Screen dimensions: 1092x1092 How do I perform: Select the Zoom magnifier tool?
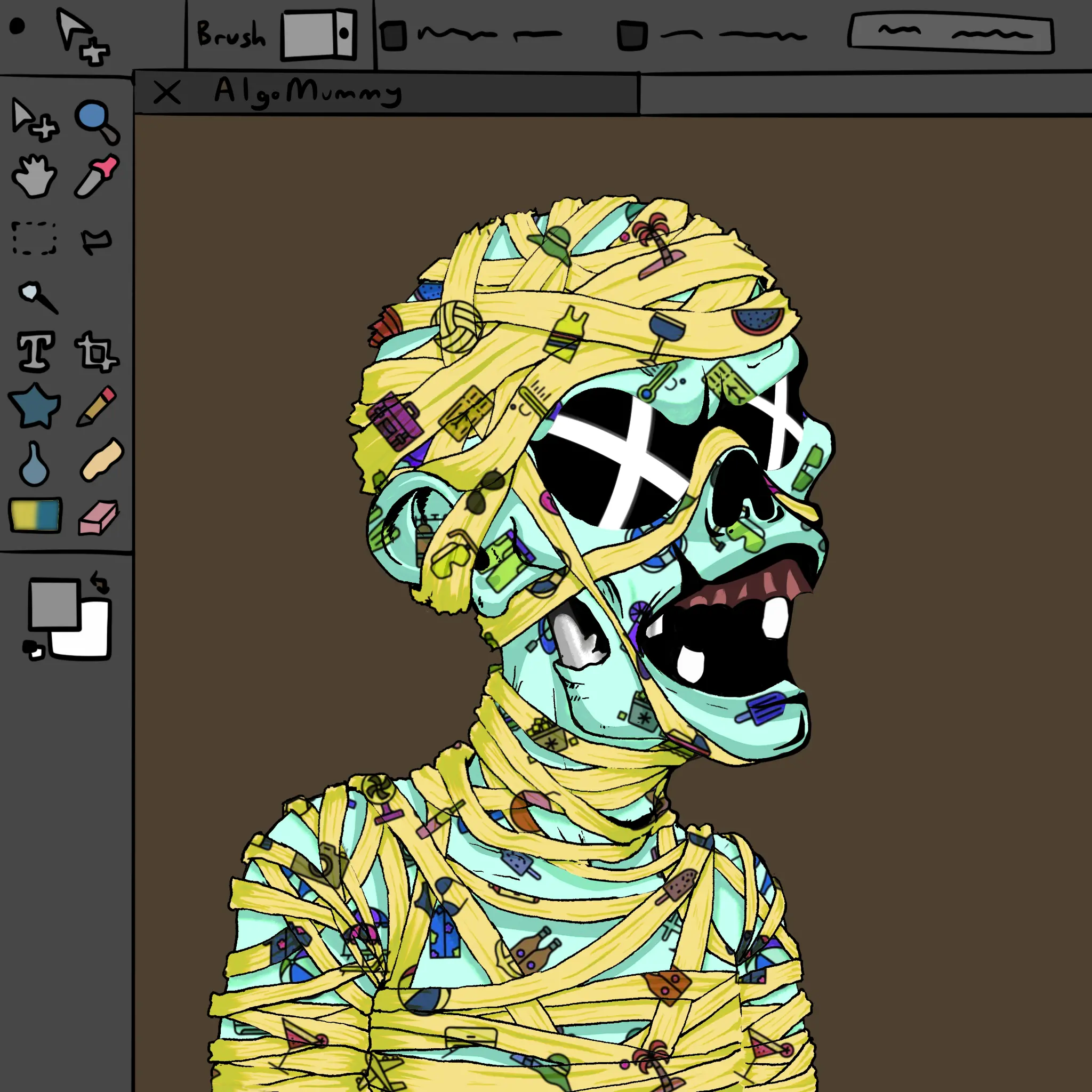tap(96, 121)
